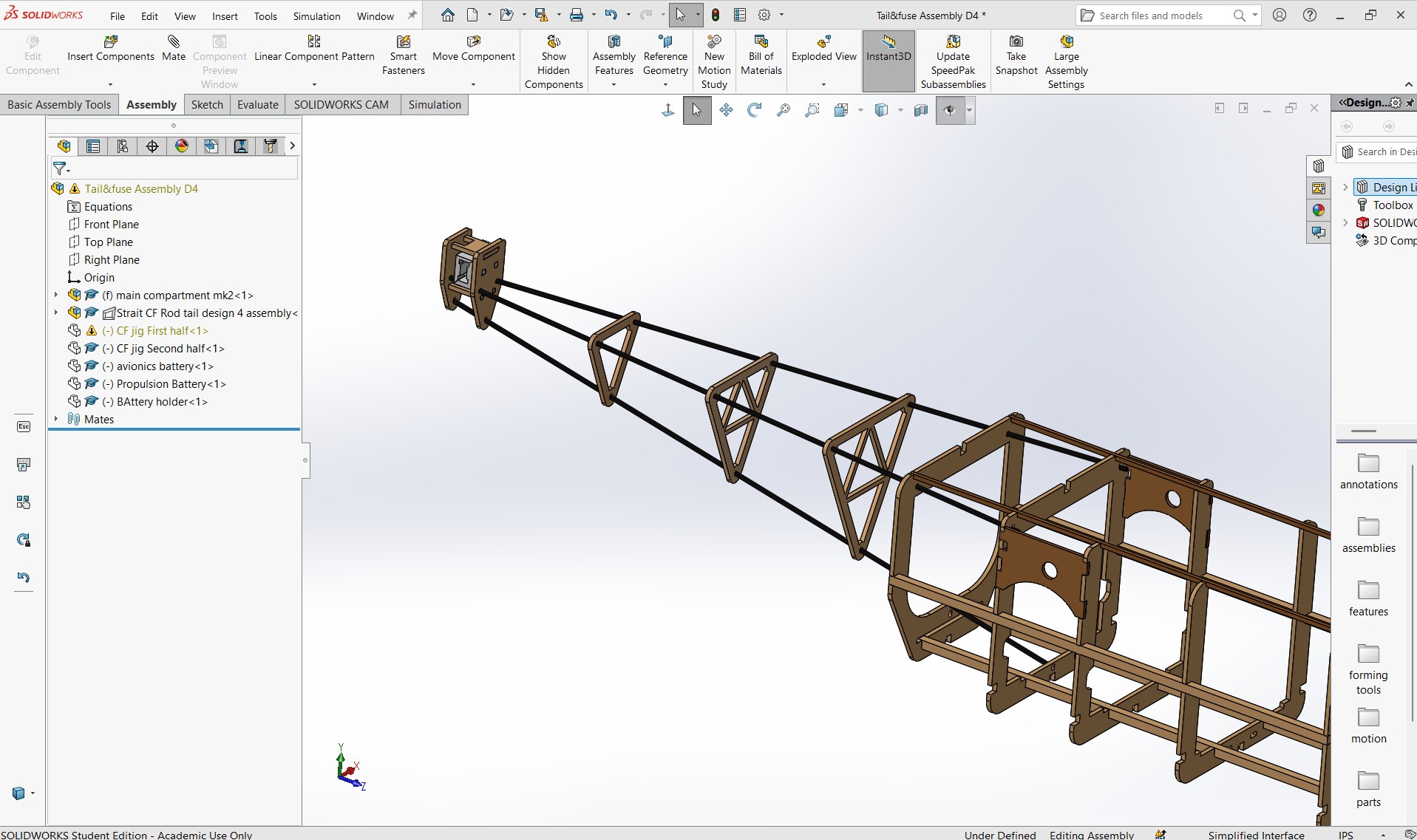Viewport: 1417px width, 840px height.
Task: Click the Section View icon
Action: click(x=920, y=110)
